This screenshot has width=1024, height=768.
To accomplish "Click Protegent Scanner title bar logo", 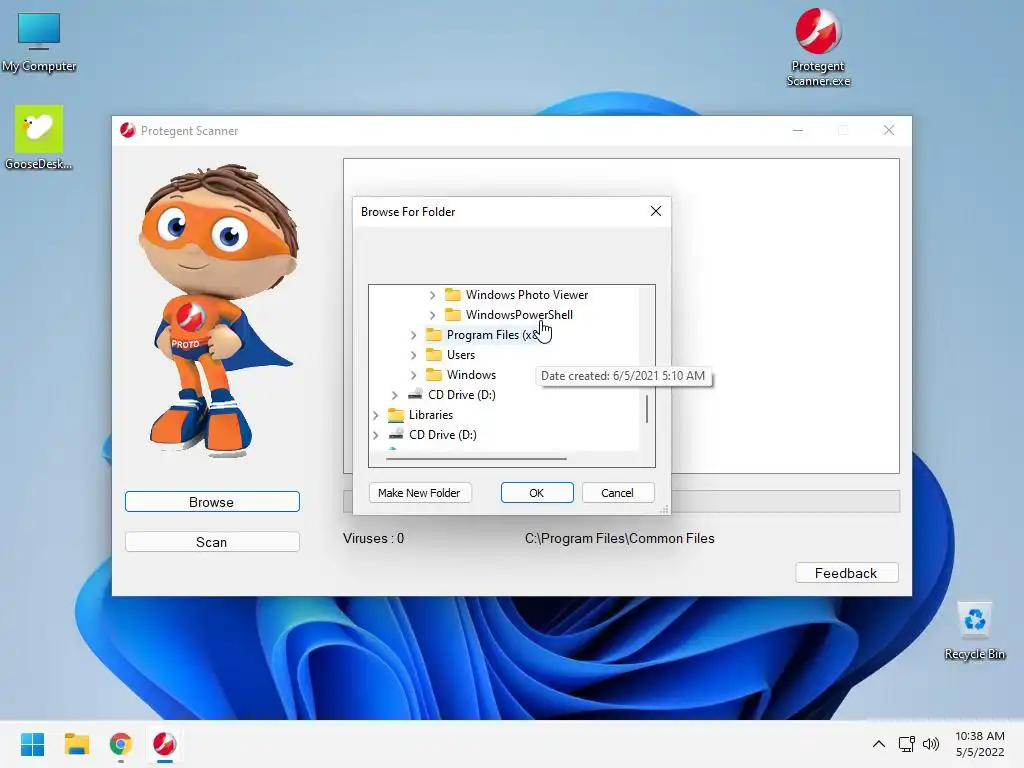I will tap(128, 131).
